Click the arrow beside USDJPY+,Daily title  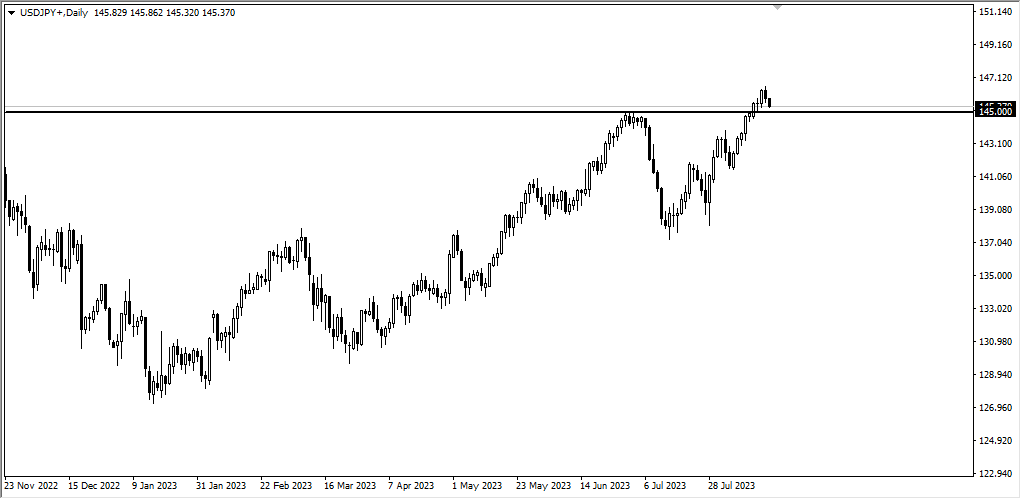point(11,13)
